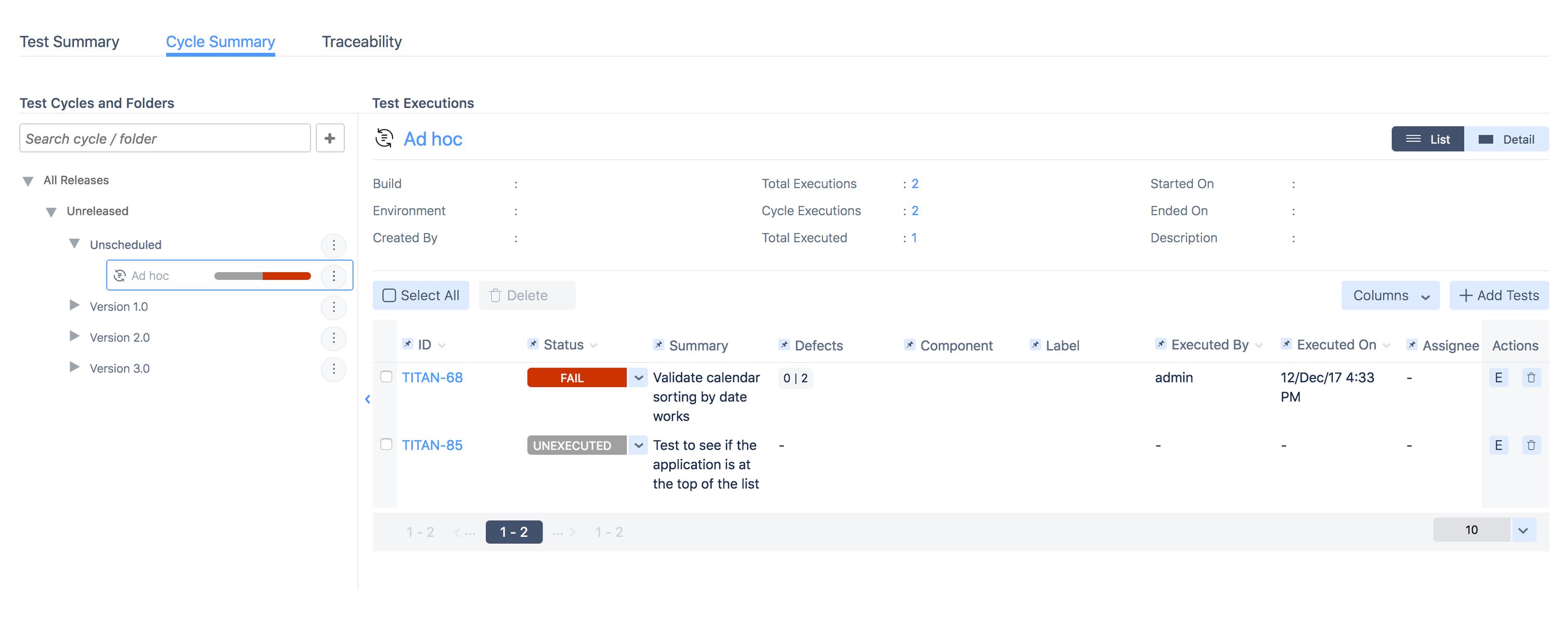Focus the Search cycle / folder field
The image size is (1568, 619).
click(165, 139)
